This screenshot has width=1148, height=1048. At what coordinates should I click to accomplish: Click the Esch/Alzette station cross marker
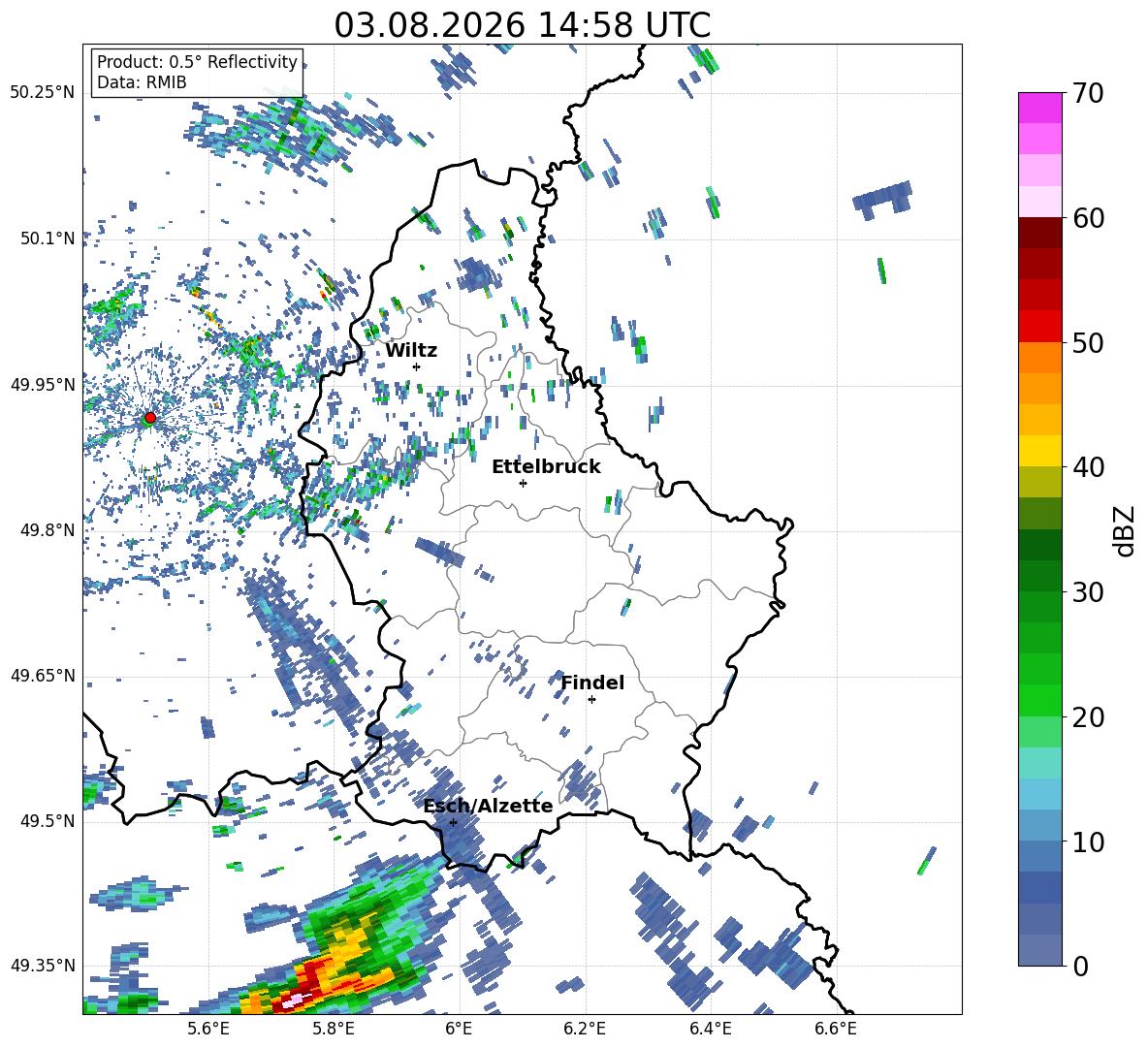pyautogui.click(x=453, y=822)
